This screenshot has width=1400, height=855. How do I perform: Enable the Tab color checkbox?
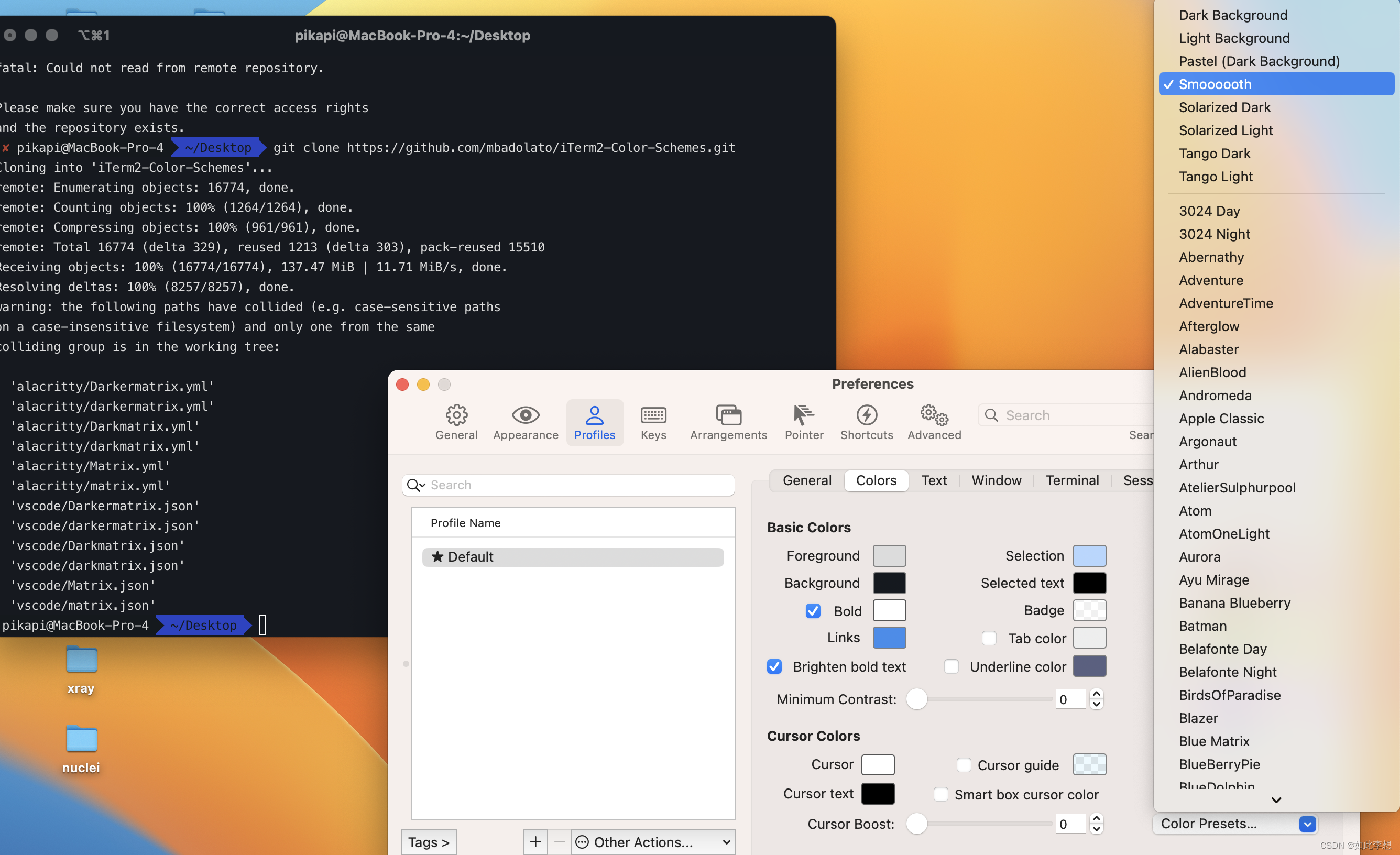[989, 638]
